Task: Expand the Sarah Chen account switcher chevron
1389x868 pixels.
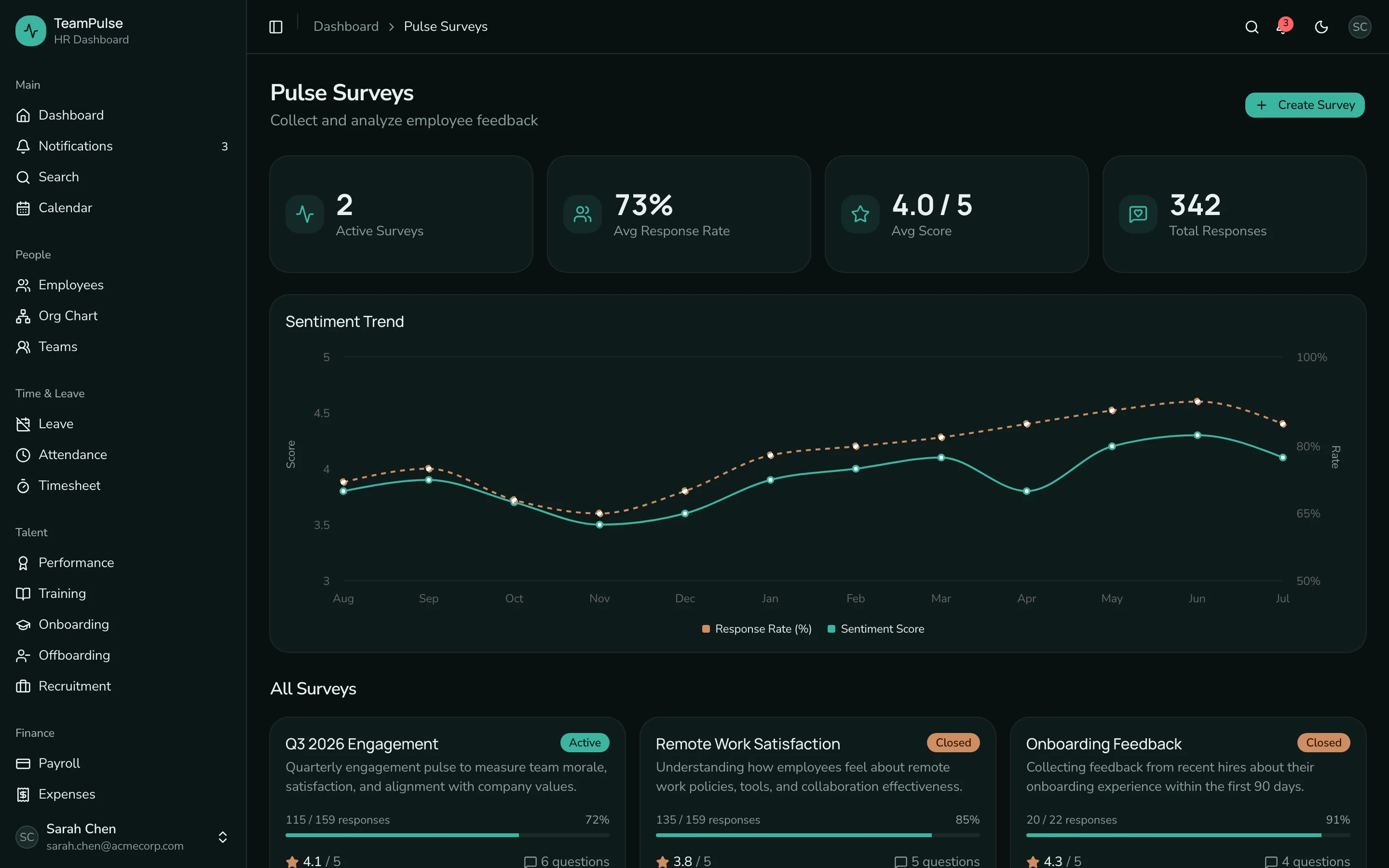Action: pos(223,837)
